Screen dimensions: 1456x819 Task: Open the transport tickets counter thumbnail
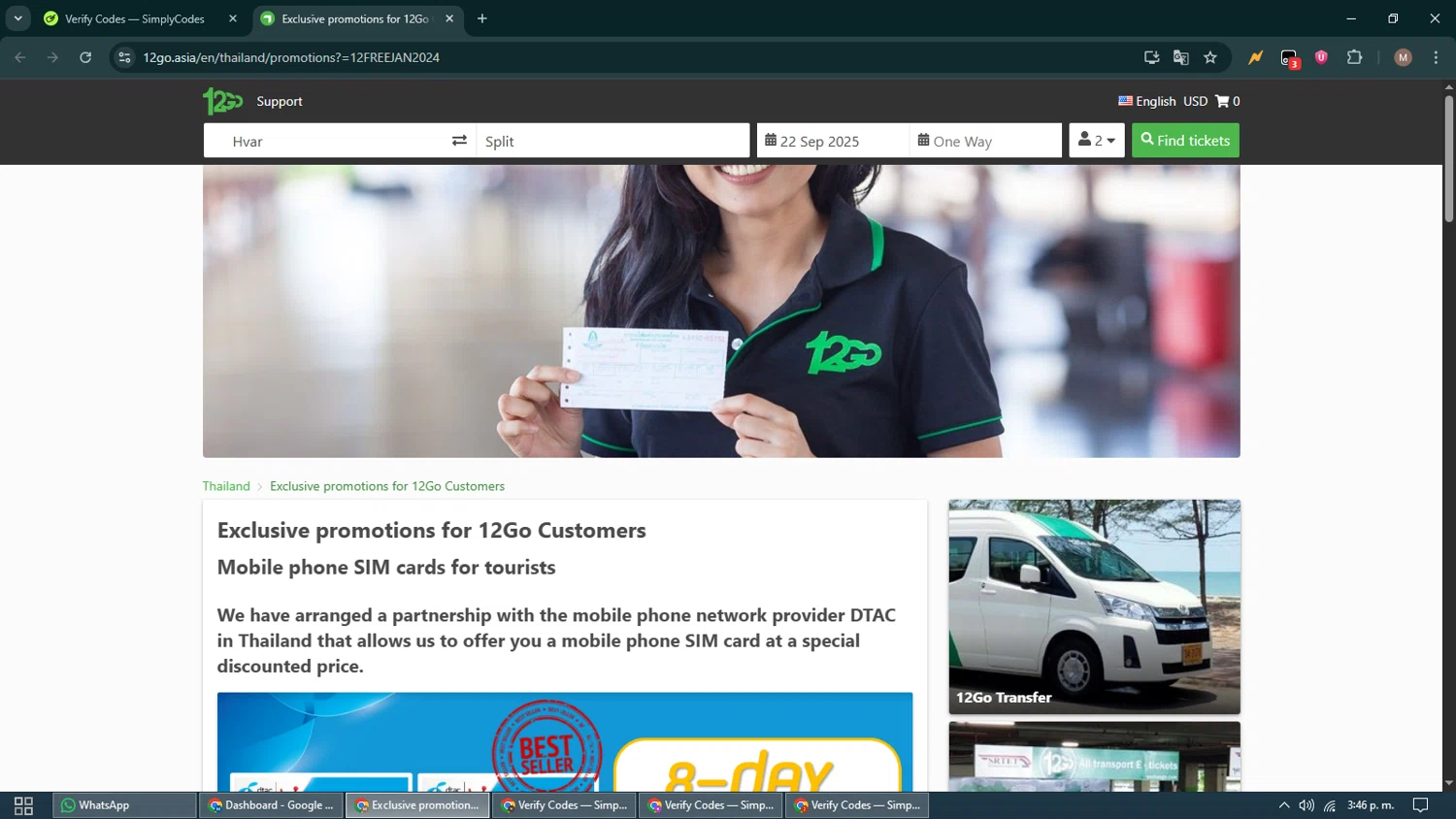[x=1094, y=756]
